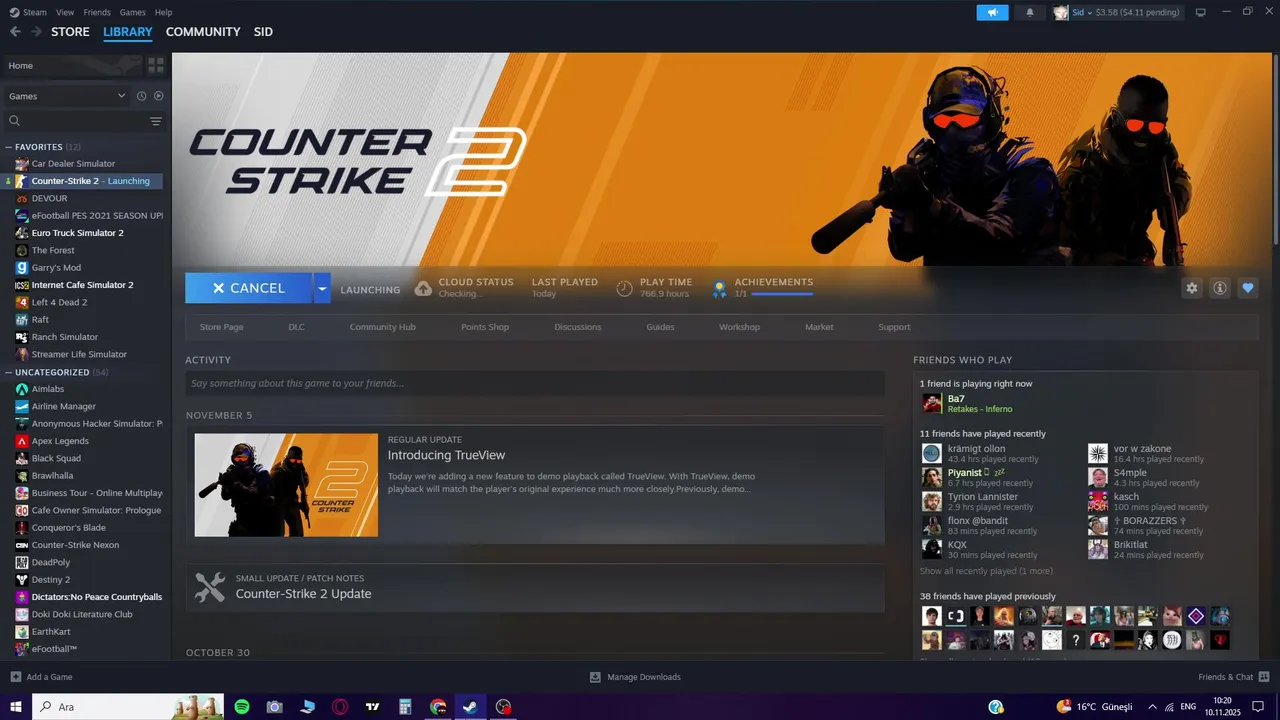
Task: Open Friends & Chat
Action: 1232,677
